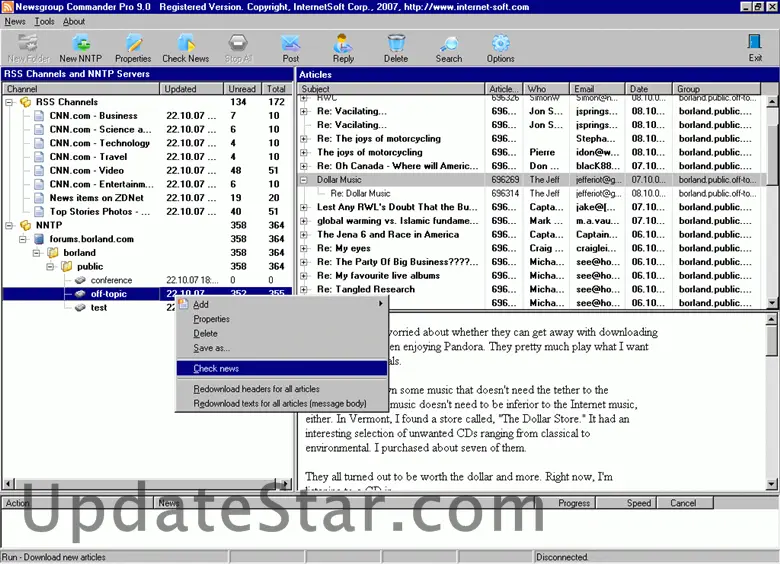Collapse the RSS Channels tree node
Image resolution: width=780 pixels, height=564 pixels.
coord(9,102)
